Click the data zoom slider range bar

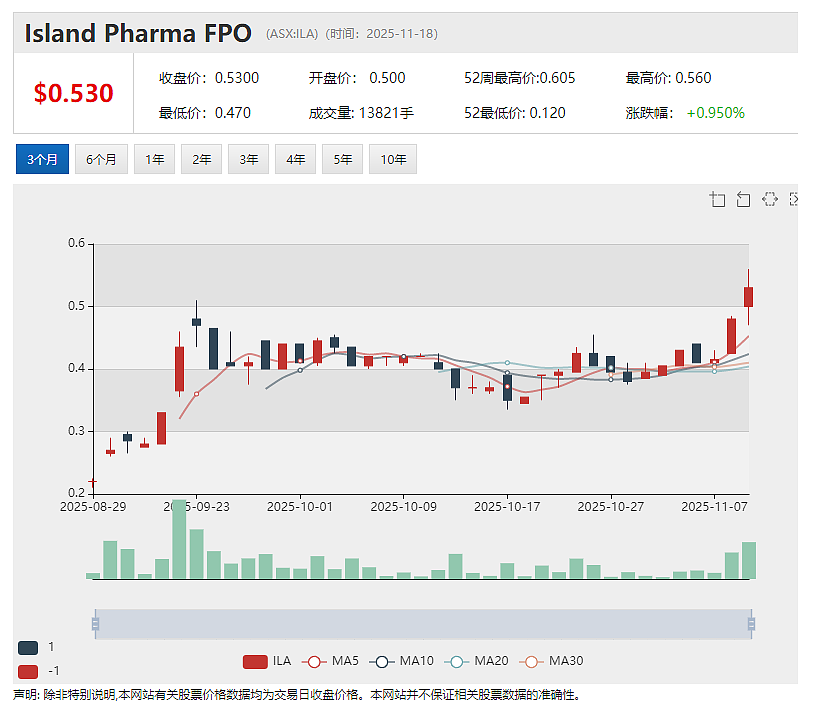423,624
